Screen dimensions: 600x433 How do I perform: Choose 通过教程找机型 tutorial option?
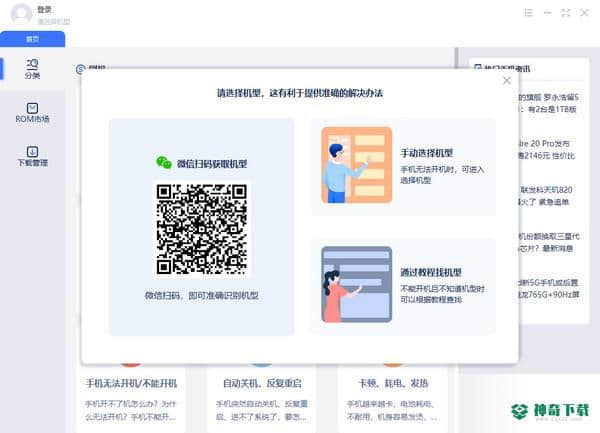pyautogui.click(x=403, y=286)
